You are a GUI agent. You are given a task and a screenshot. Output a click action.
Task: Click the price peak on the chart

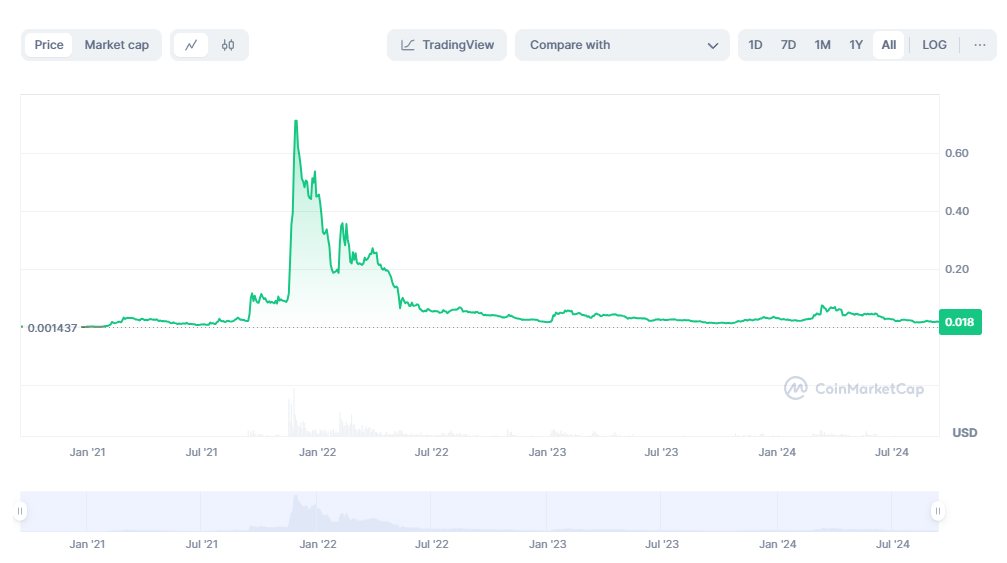[x=295, y=121]
